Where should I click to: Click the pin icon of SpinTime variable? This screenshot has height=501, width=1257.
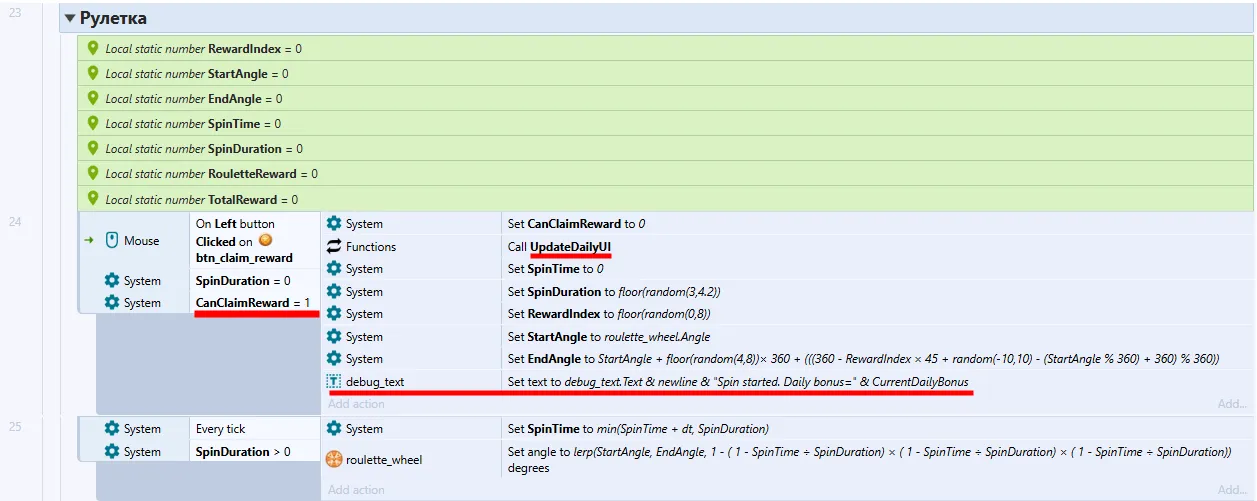pos(93,123)
